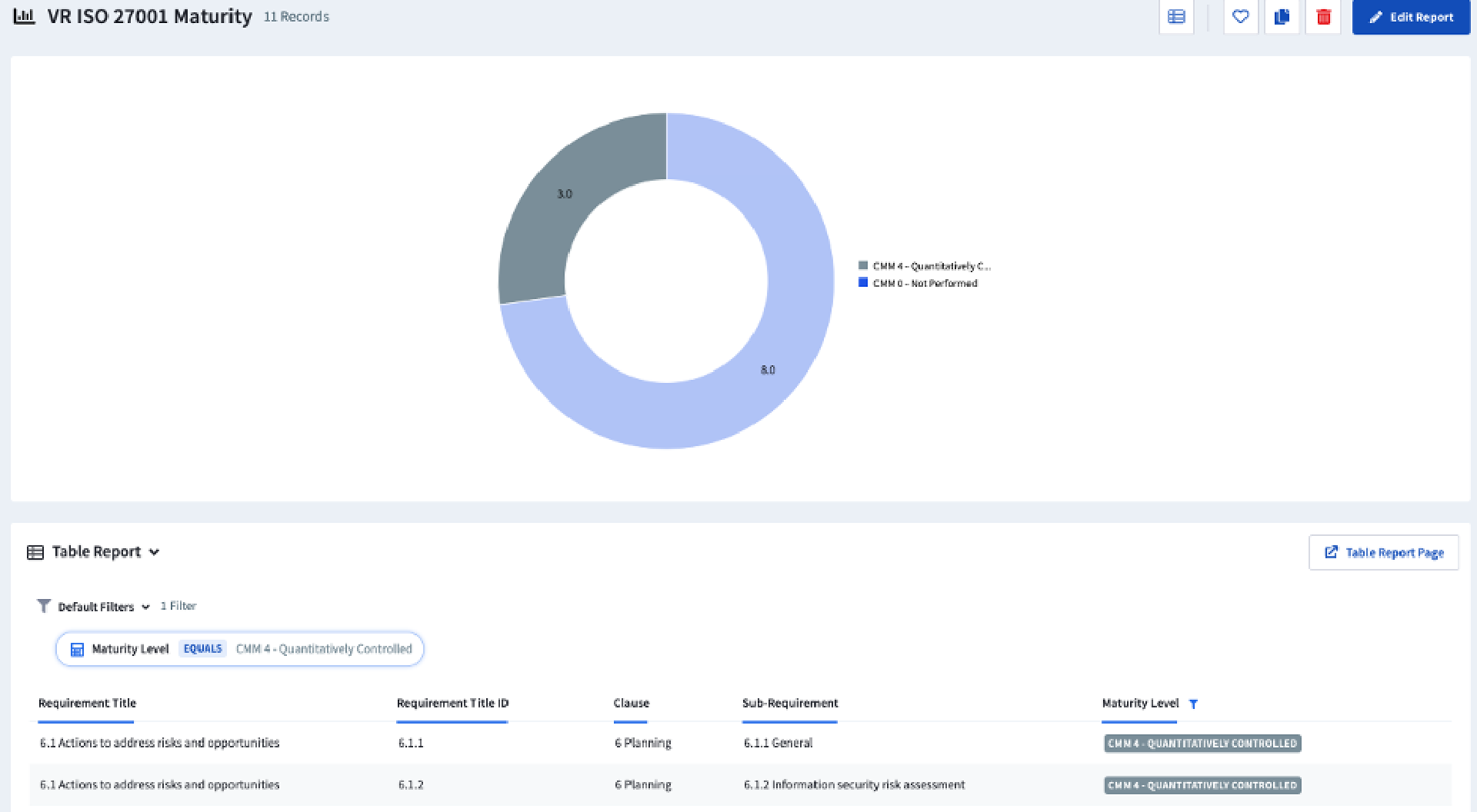Click the external link icon on Table Report Page
The height and width of the screenshot is (812, 1477).
[1332, 551]
